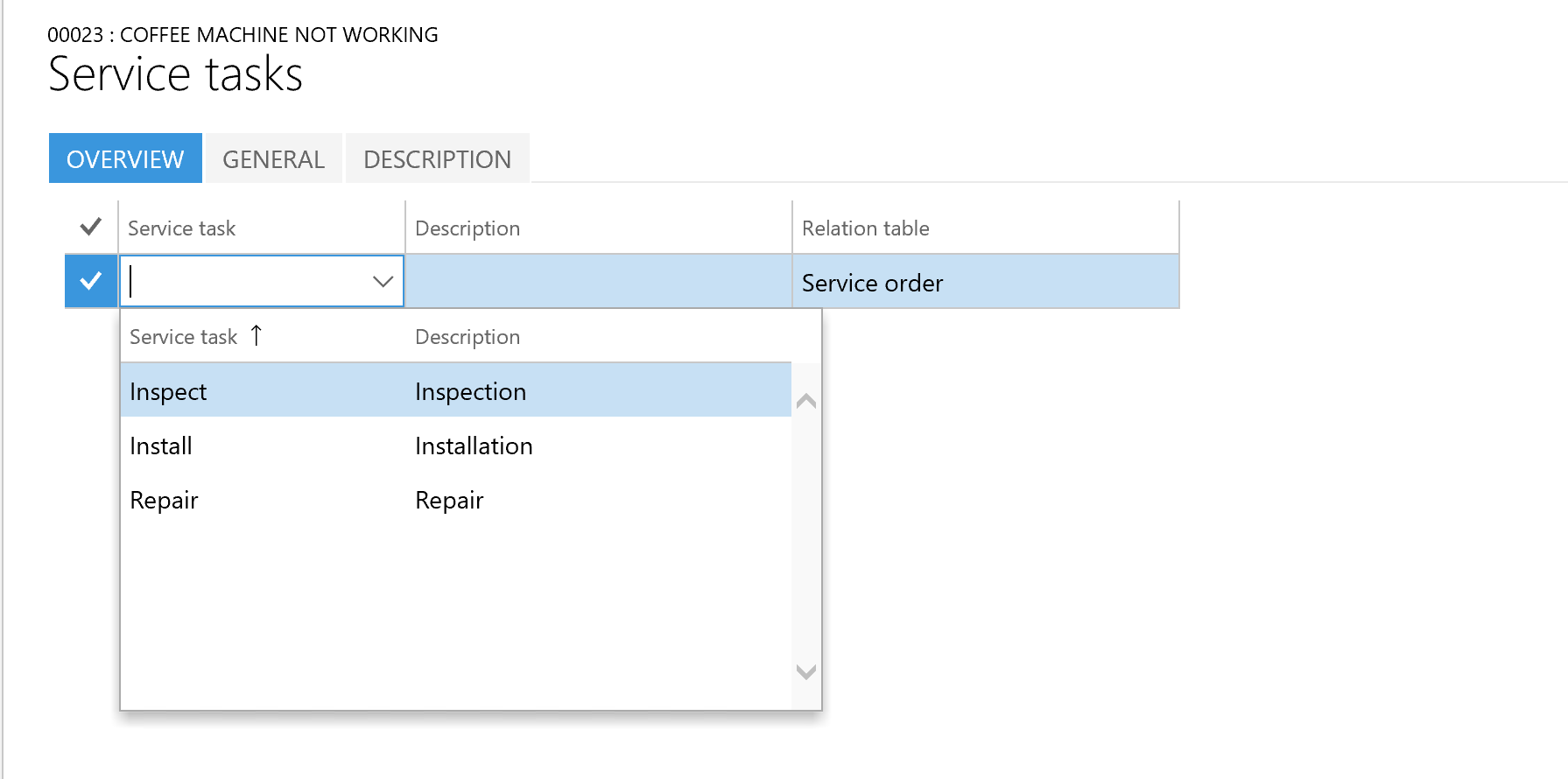This screenshot has width=1568, height=779.
Task: Go to the DESCRIPTION tab
Action: tap(437, 158)
